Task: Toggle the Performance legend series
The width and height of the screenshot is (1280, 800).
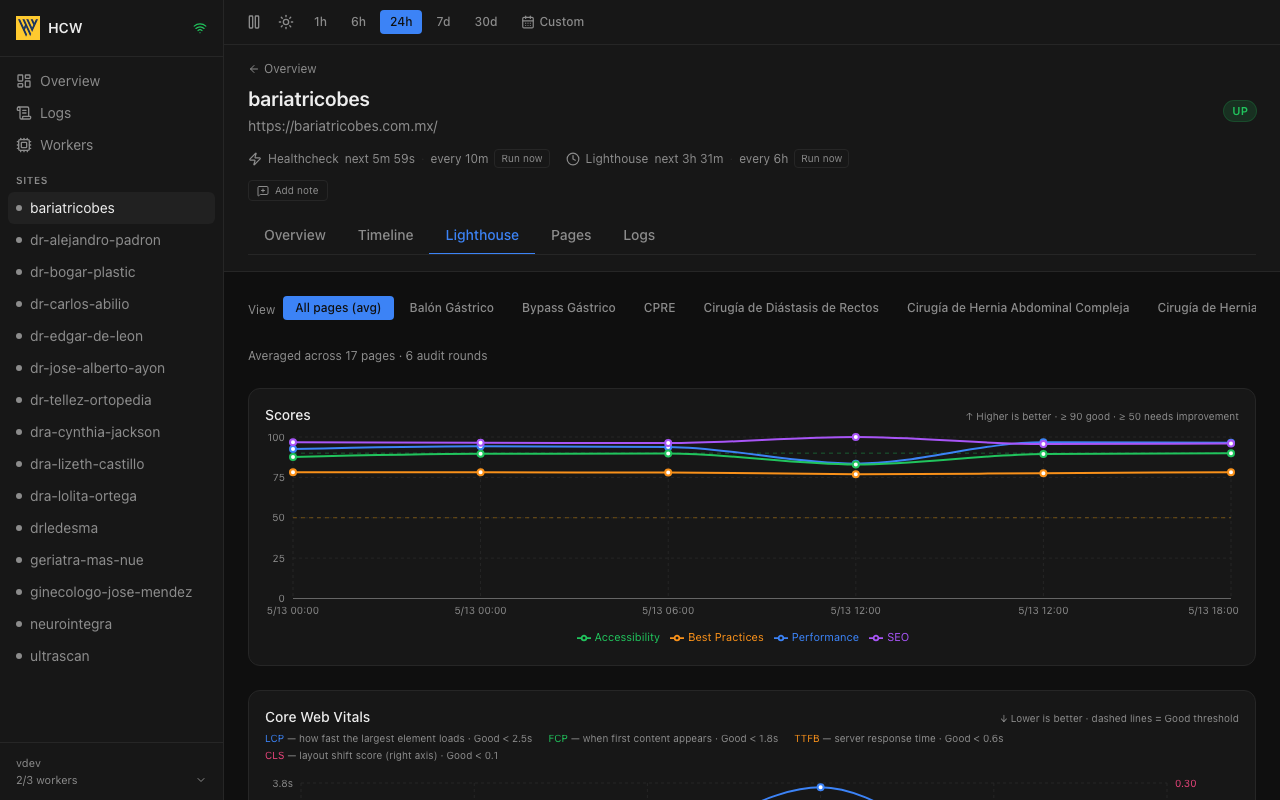Action: click(817, 638)
